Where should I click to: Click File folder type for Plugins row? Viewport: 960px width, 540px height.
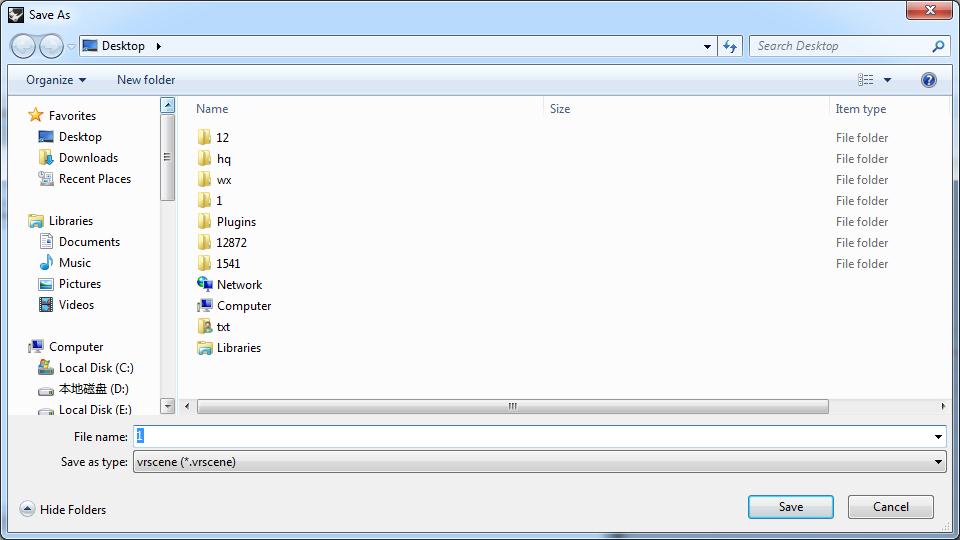click(861, 222)
